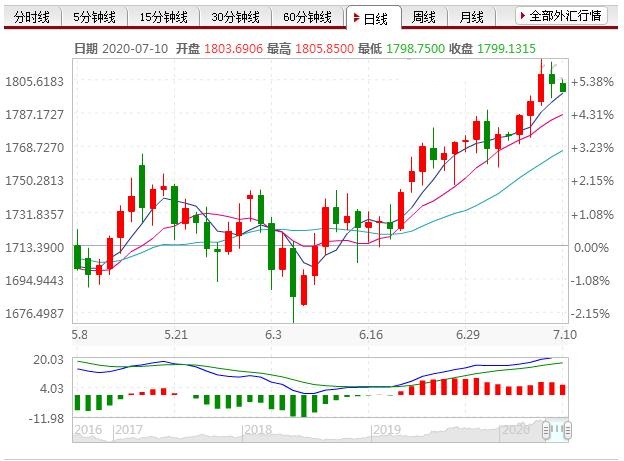Click the 2019 marker on overview timeline
624x461 pixels.
pos(386,430)
